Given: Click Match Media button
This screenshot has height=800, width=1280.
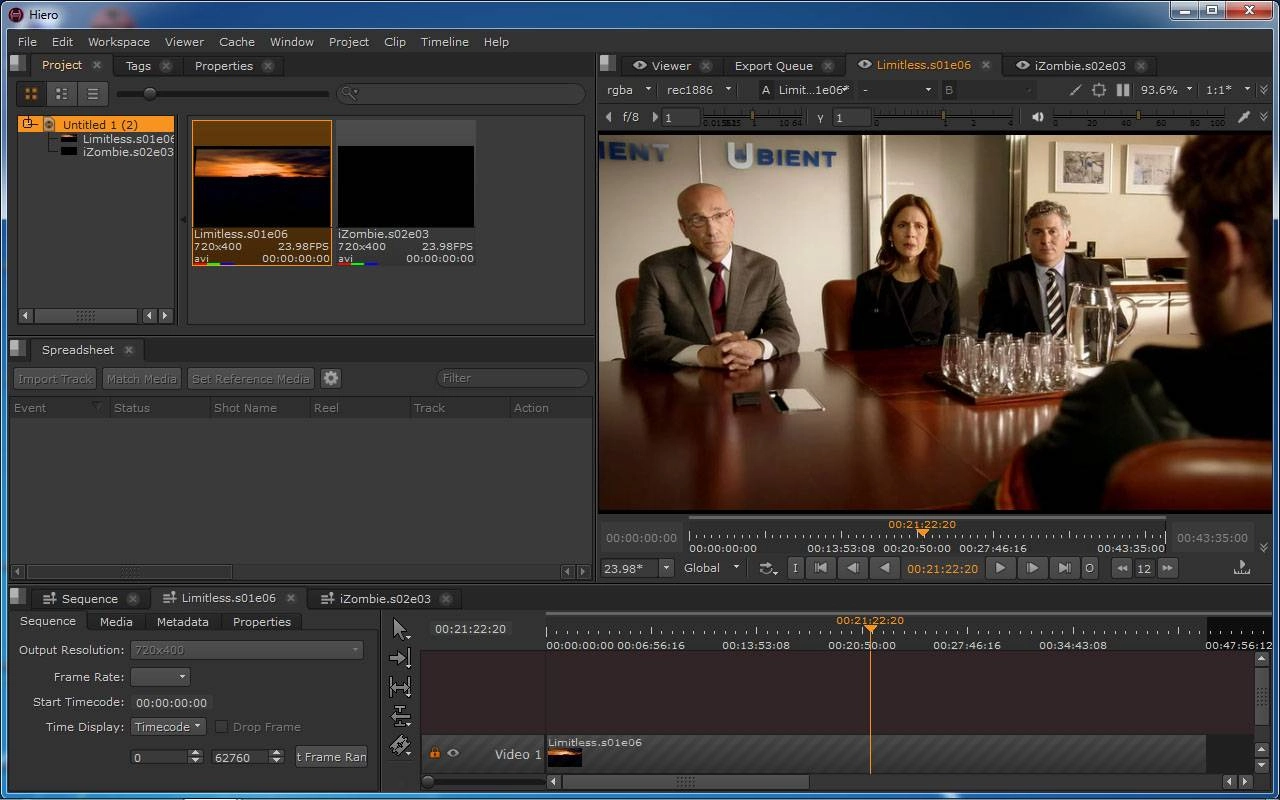Looking at the screenshot, I should click(x=141, y=379).
